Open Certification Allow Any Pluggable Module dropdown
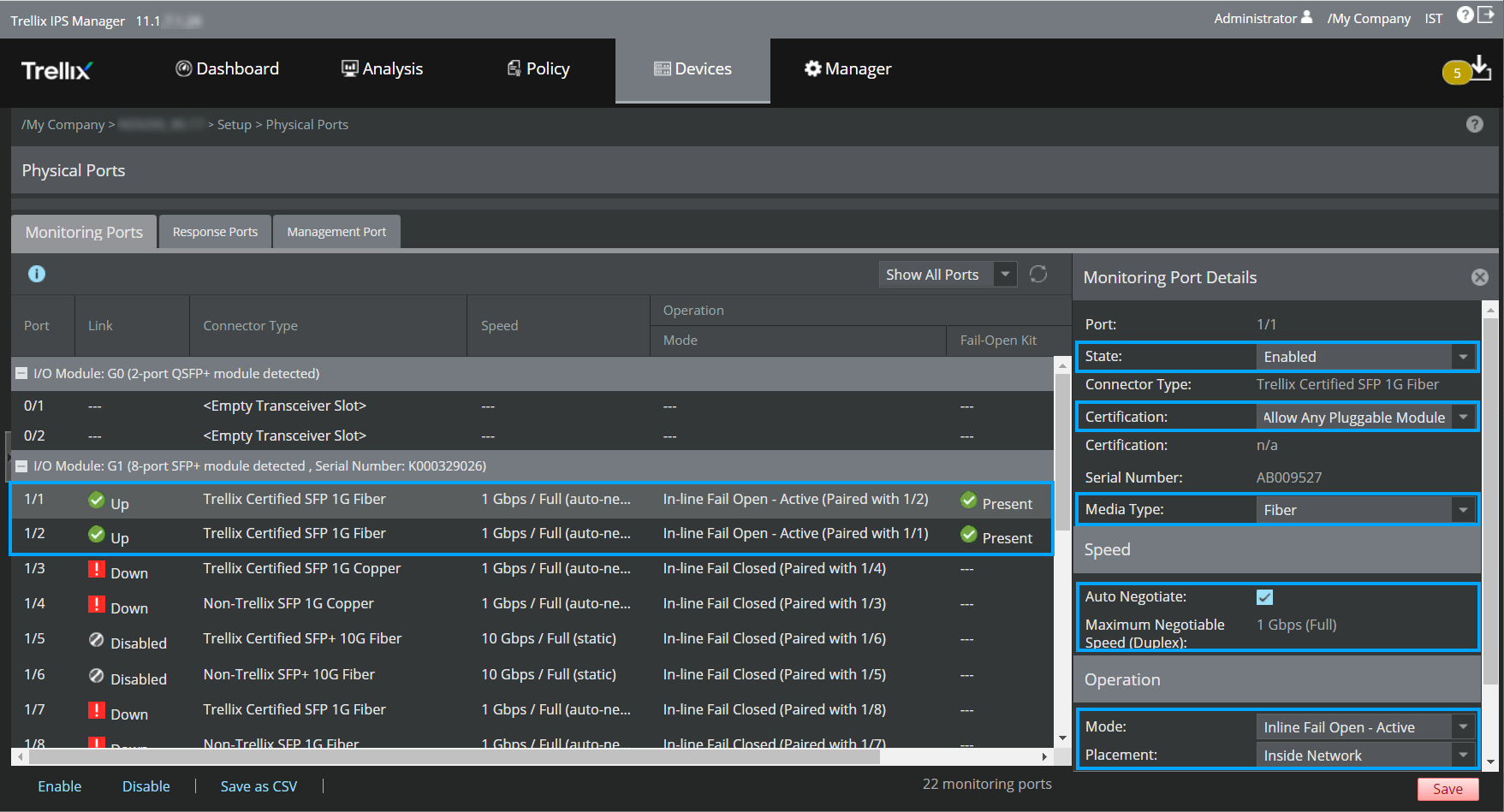The image size is (1504, 812). [1365, 418]
